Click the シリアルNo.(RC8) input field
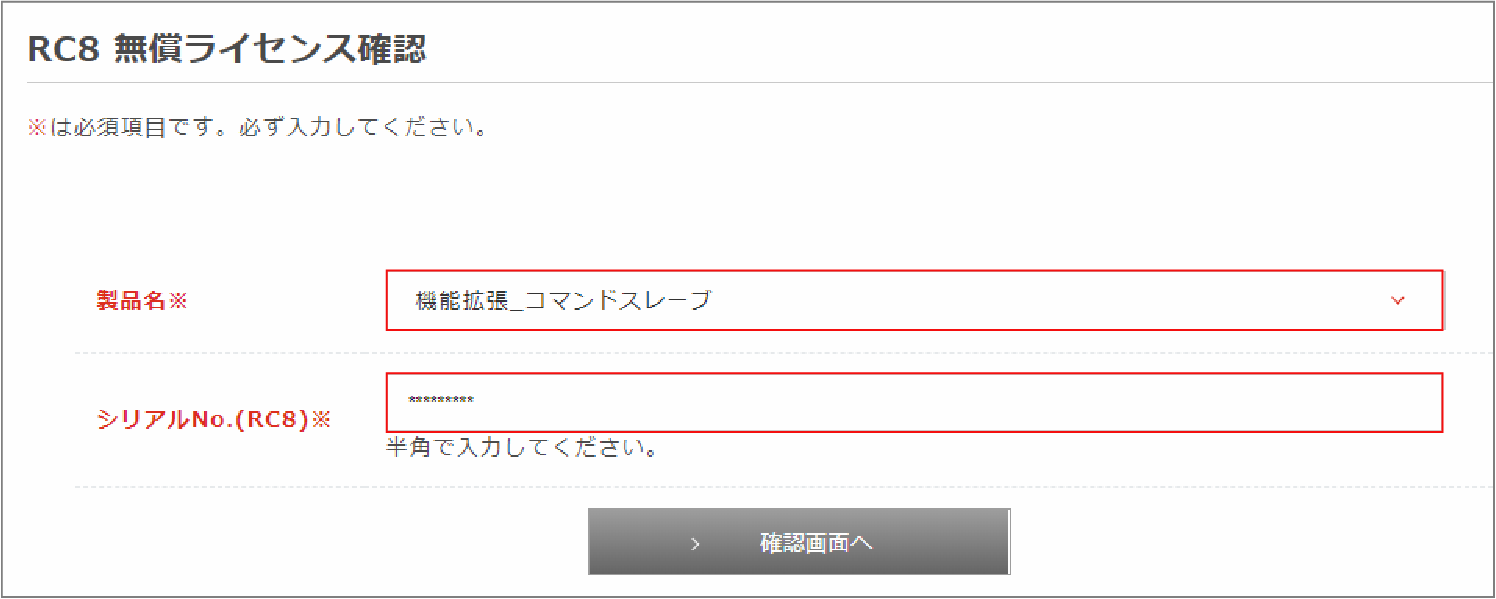This screenshot has height=599, width=1496. click(x=914, y=402)
